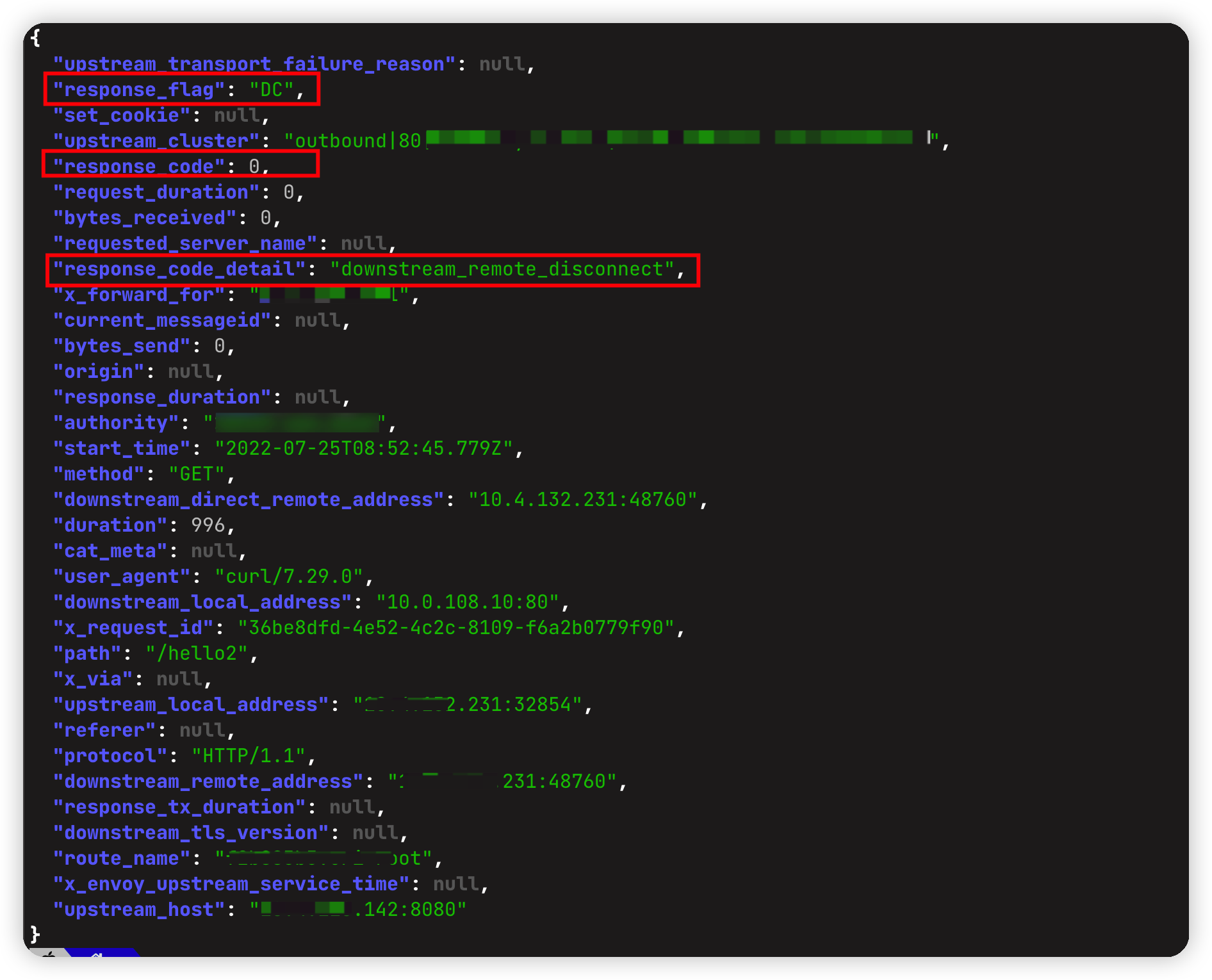
Task: Click the "downstream_tls_version" key
Action: 191,833
